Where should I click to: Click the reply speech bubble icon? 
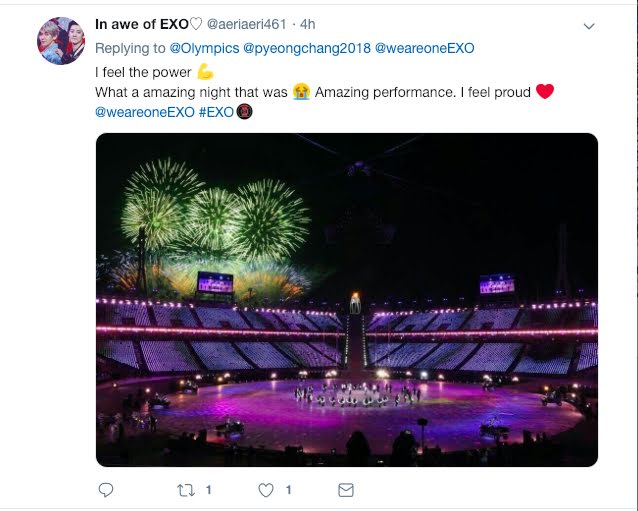pos(106,490)
